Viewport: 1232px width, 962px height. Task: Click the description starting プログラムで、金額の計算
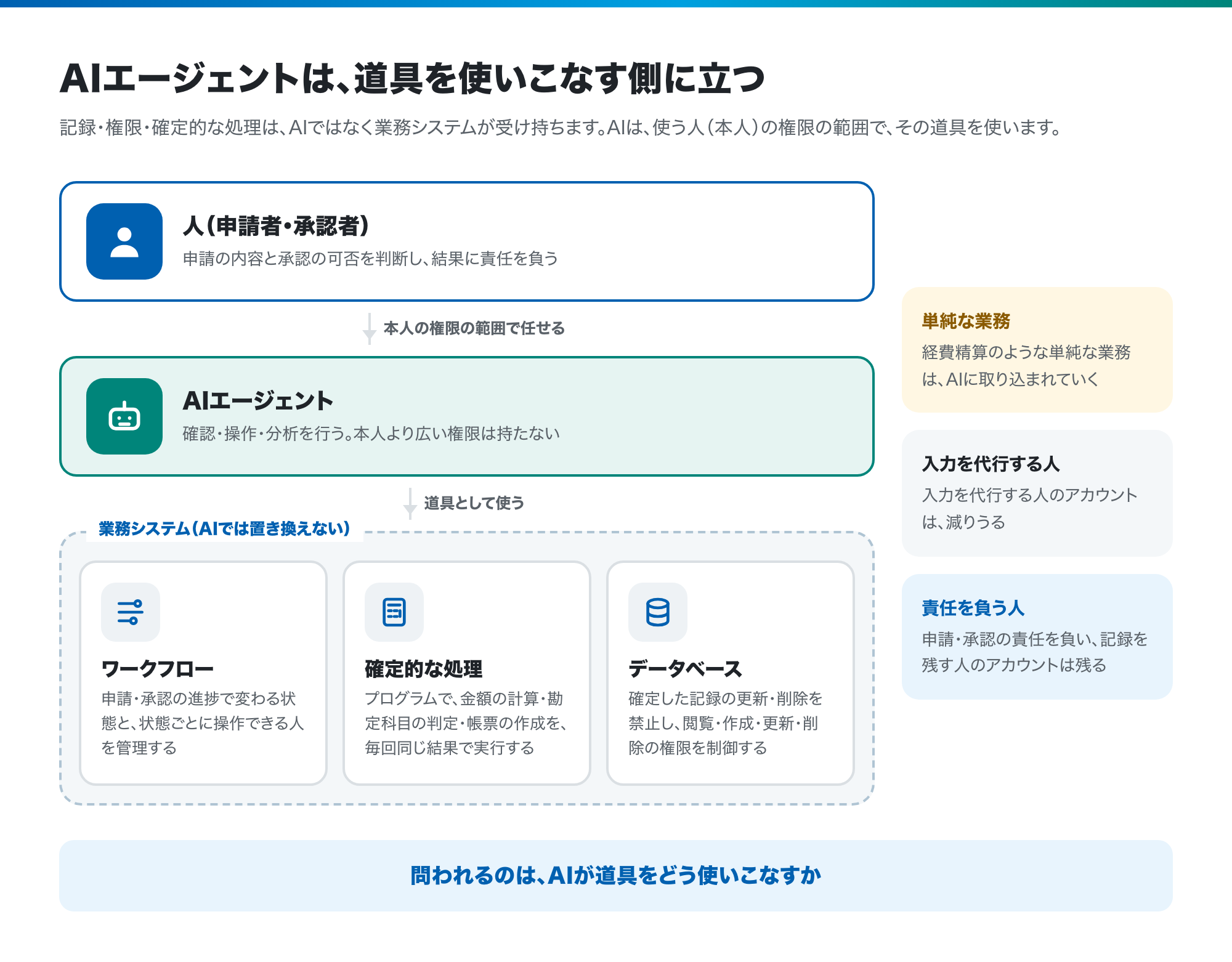click(x=466, y=723)
